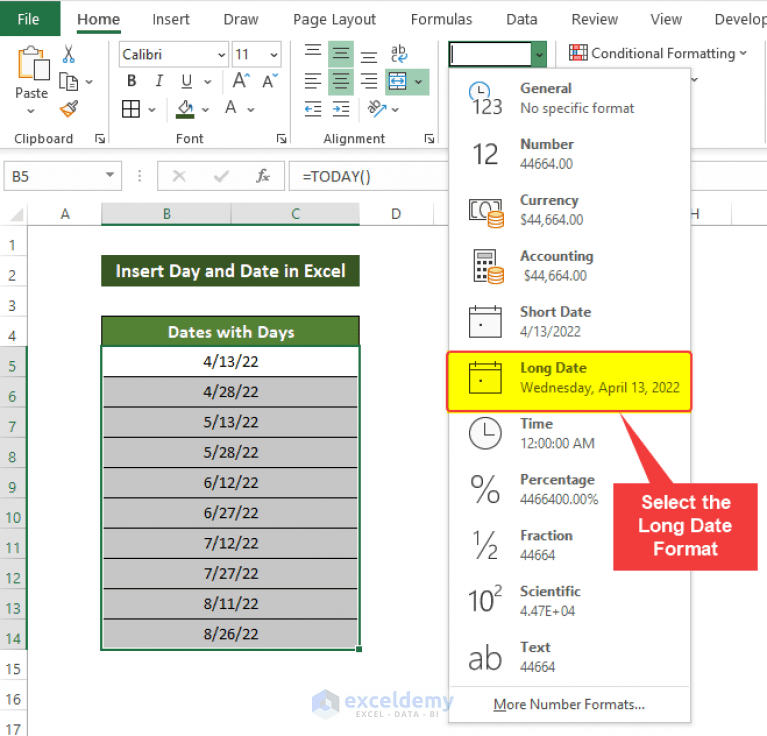
Task: Open Alignment settings dialog launcher
Action: pos(429,139)
